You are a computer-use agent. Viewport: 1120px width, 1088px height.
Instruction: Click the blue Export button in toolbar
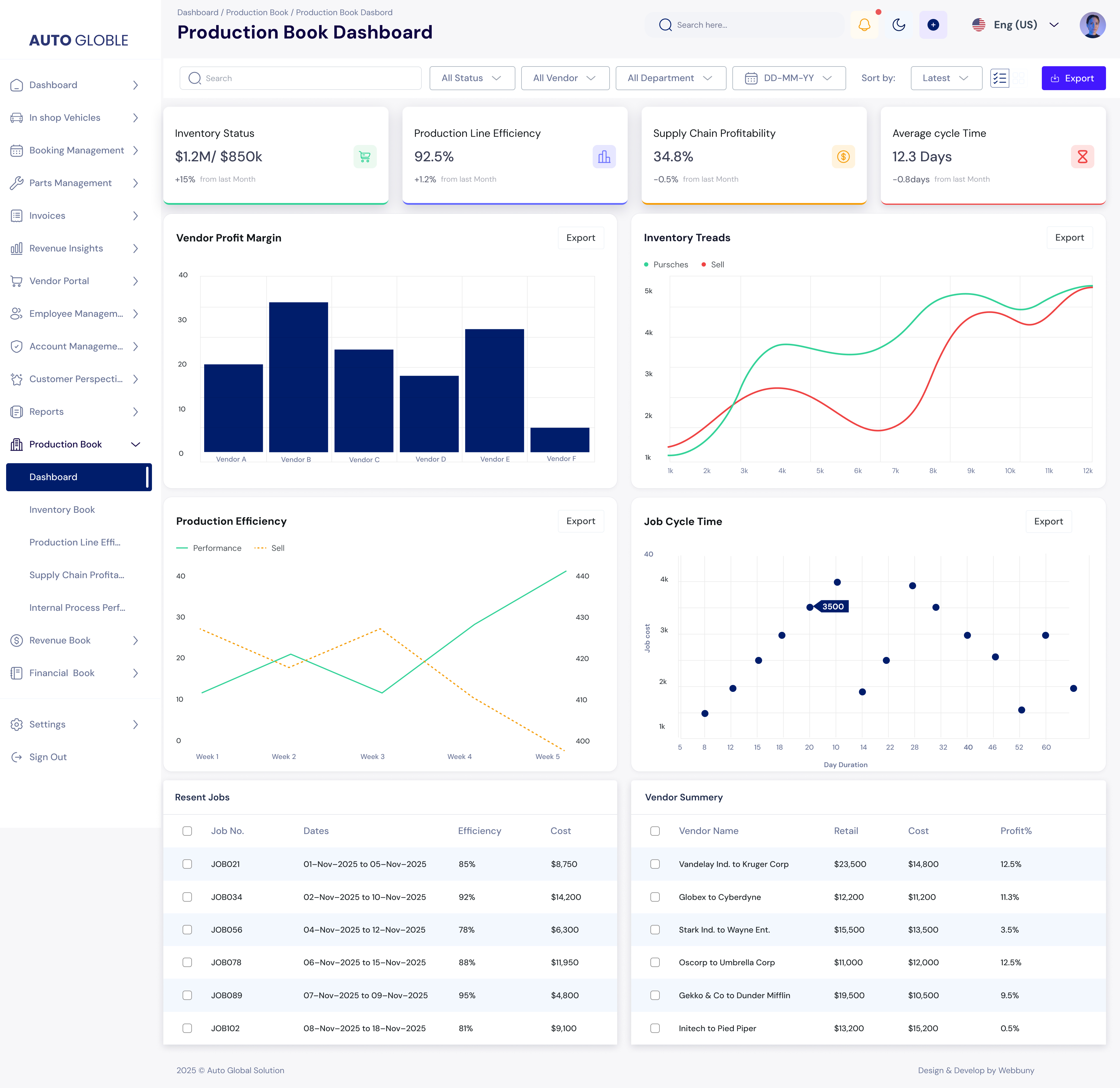click(x=1073, y=78)
